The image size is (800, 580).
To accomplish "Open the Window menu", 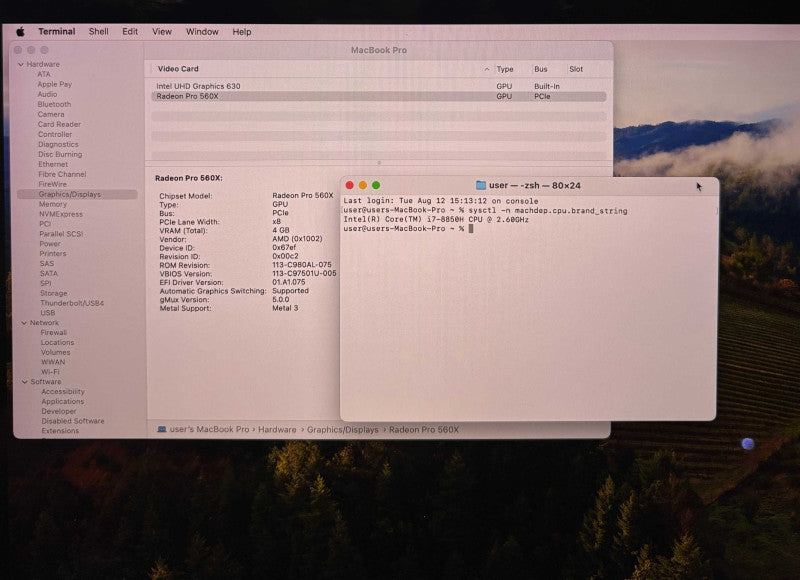I will click(x=202, y=32).
